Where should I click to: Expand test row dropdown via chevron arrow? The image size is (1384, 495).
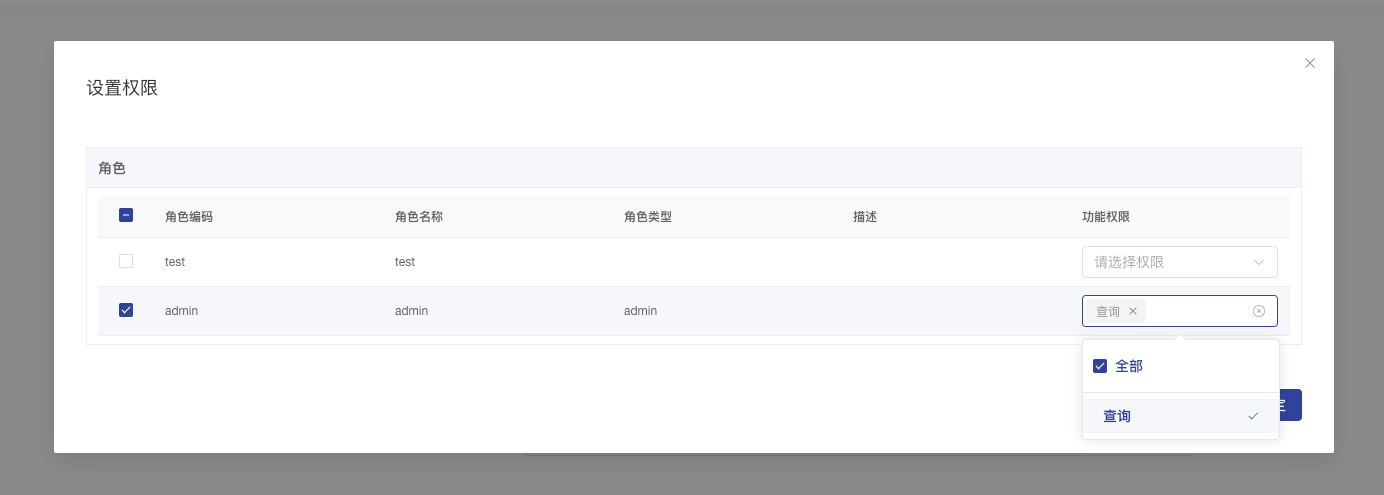(x=1259, y=262)
